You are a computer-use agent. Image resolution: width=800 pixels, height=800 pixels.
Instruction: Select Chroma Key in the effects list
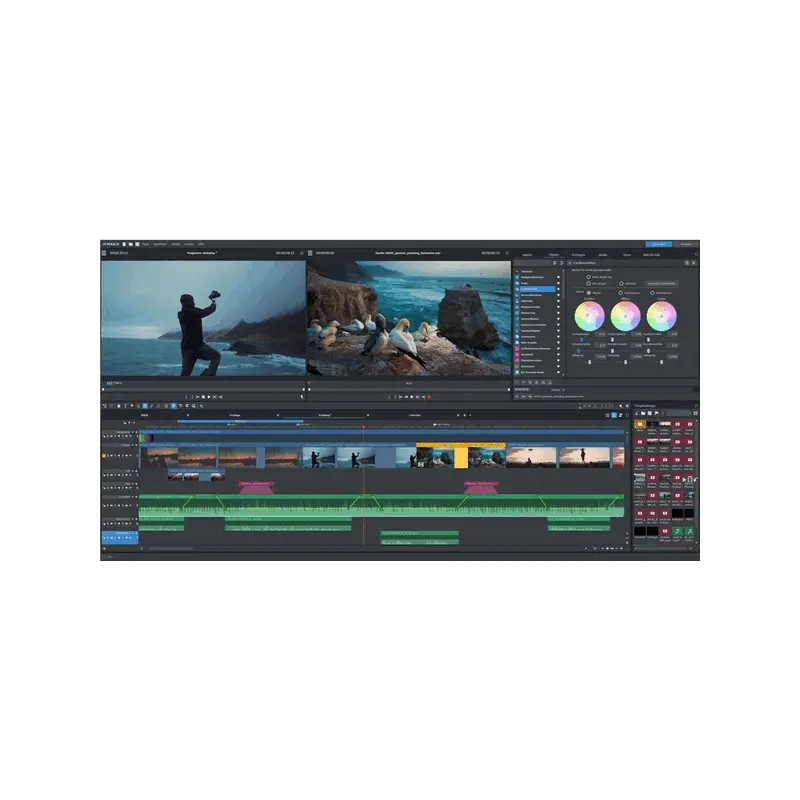coord(528,313)
